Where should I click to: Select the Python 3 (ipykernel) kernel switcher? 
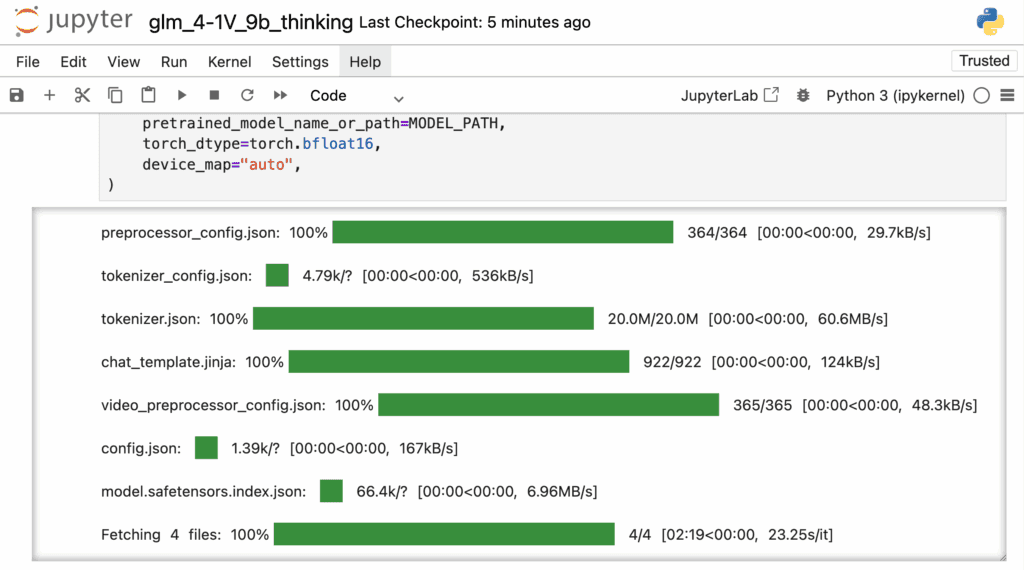tap(895, 95)
